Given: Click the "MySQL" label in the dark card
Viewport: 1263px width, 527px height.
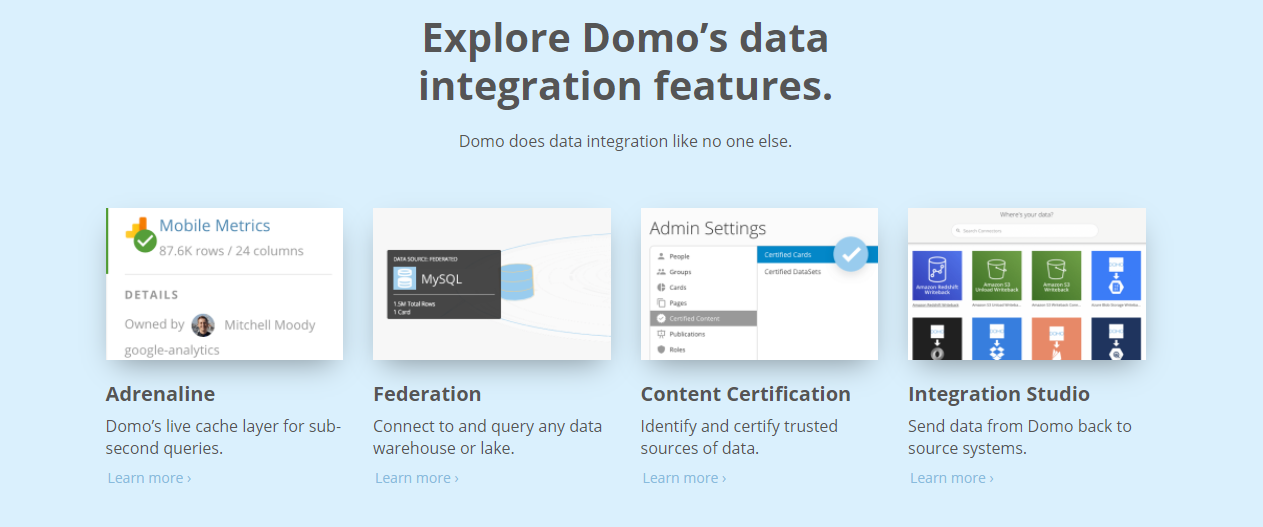Looking at the screenshot, I should point(441,279).
